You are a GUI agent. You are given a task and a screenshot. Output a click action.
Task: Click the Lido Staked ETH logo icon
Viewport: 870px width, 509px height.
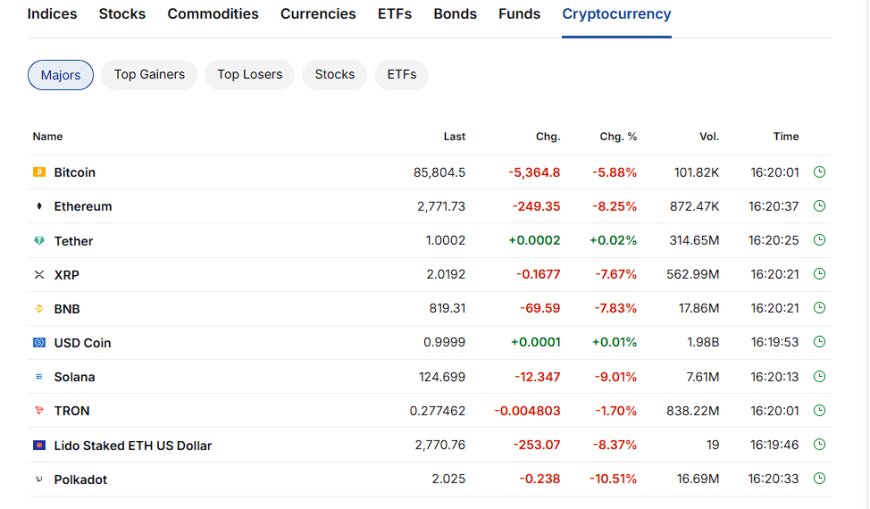(39, 445)
